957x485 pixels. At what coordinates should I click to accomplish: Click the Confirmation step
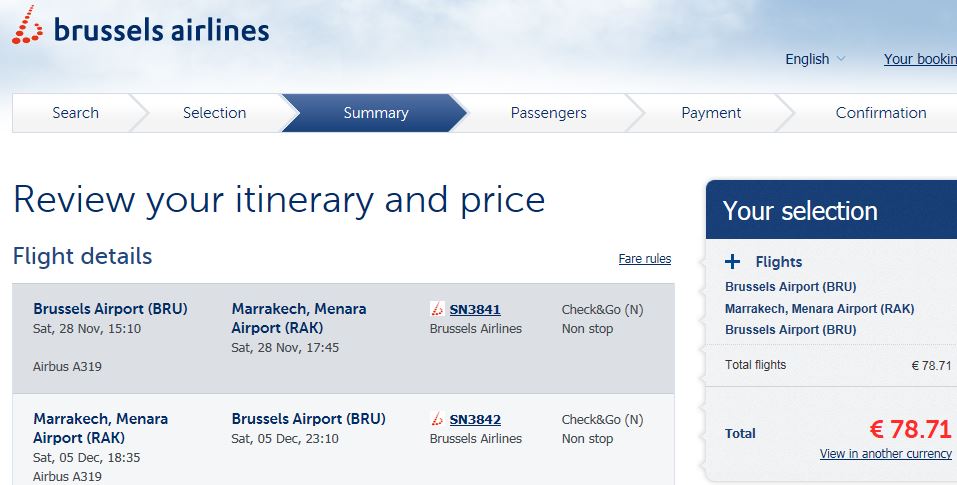click(x=881, y=113)
